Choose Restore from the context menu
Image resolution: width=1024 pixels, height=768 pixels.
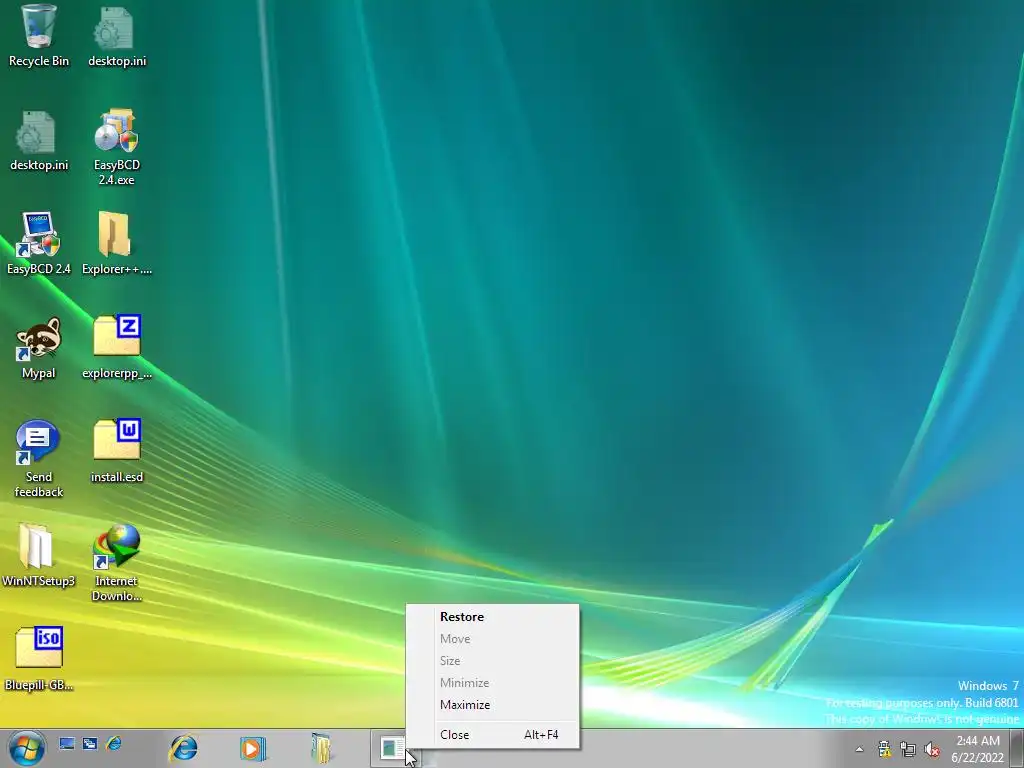tap(492, 617)
